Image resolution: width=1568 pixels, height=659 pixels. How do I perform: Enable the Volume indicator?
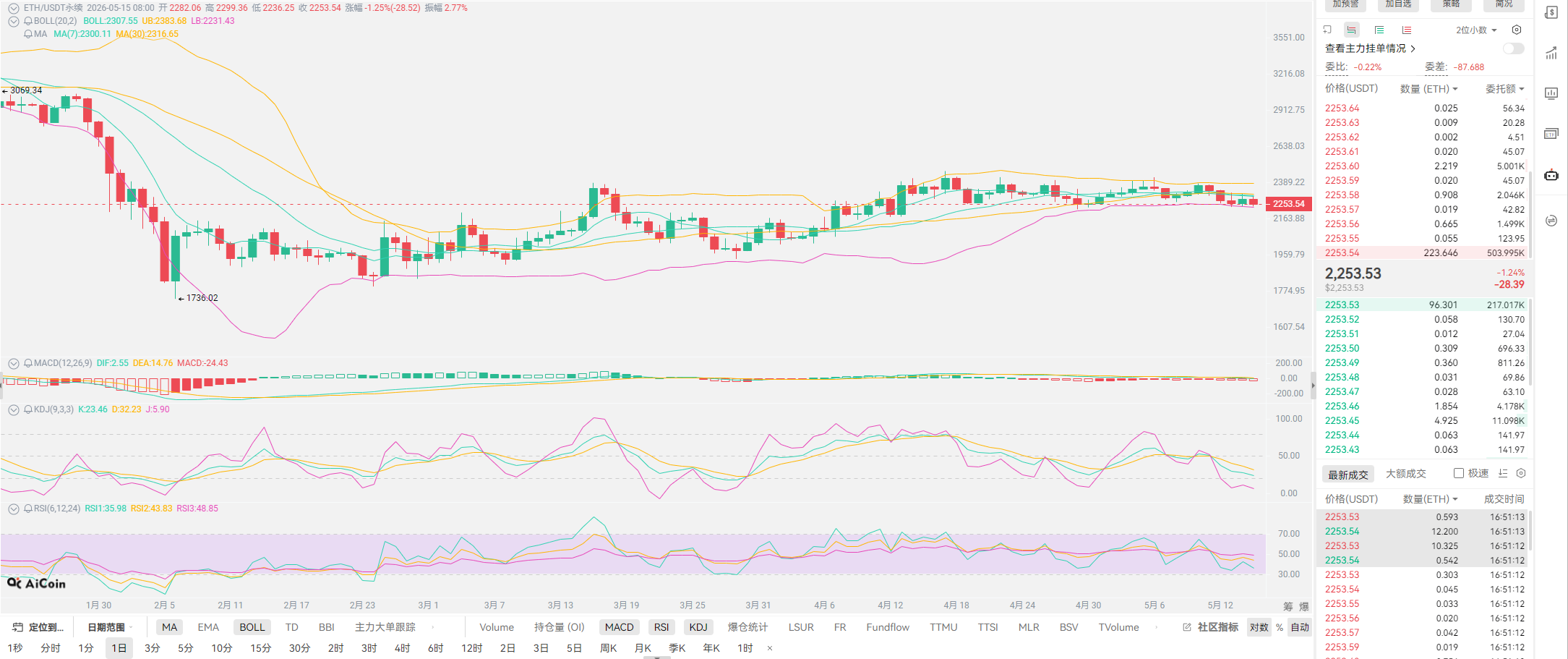pos(497,627)
